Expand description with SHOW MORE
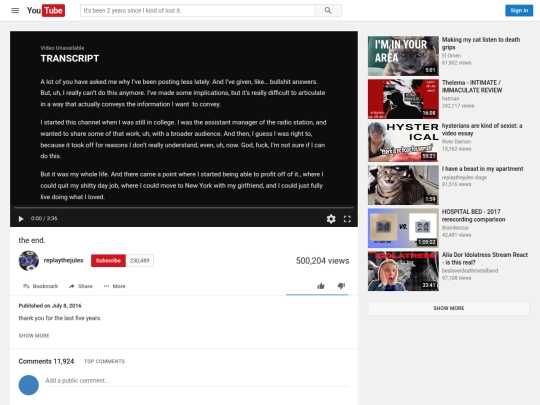The width and height of the screenshot is (540, 405). tap(34, 335)
